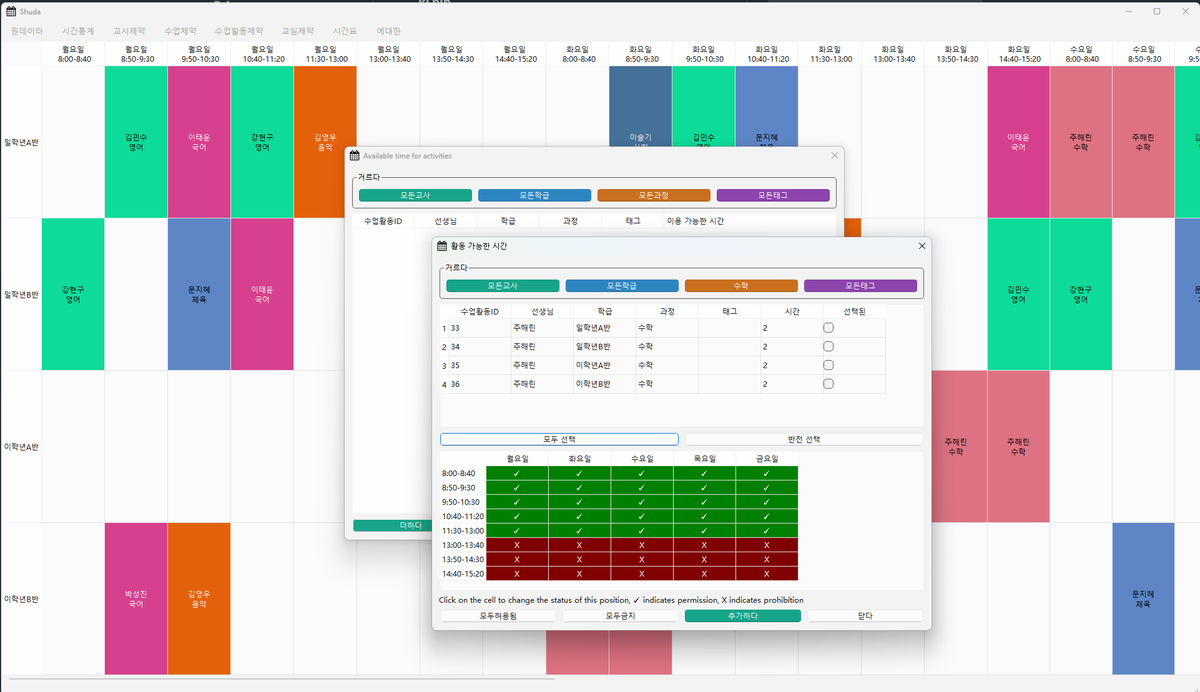The image size is (1200, 692).
Task: Close the 활동 가능한 시간 dialog with X
Action: pos(921,245)
